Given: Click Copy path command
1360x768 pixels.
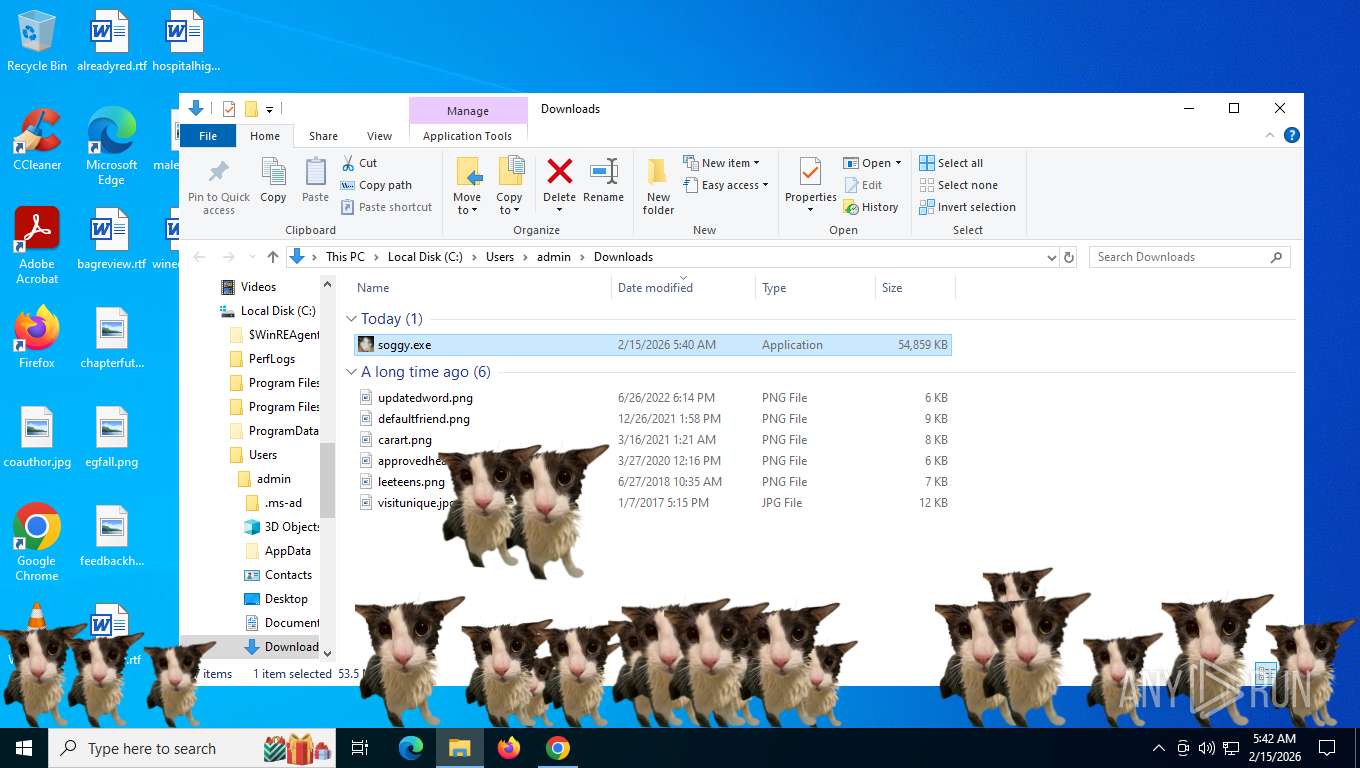Looking at the screenshot, I should 376,185.
